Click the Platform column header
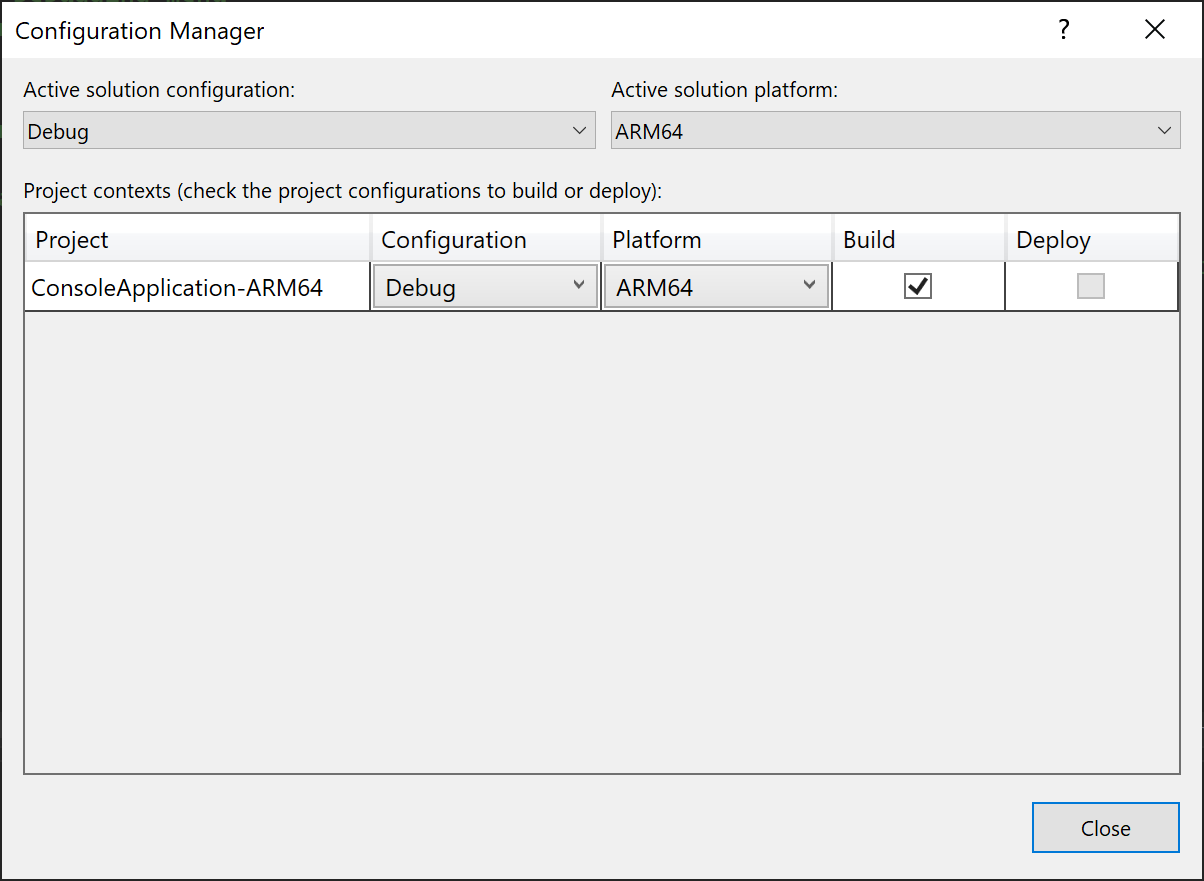 657,239
